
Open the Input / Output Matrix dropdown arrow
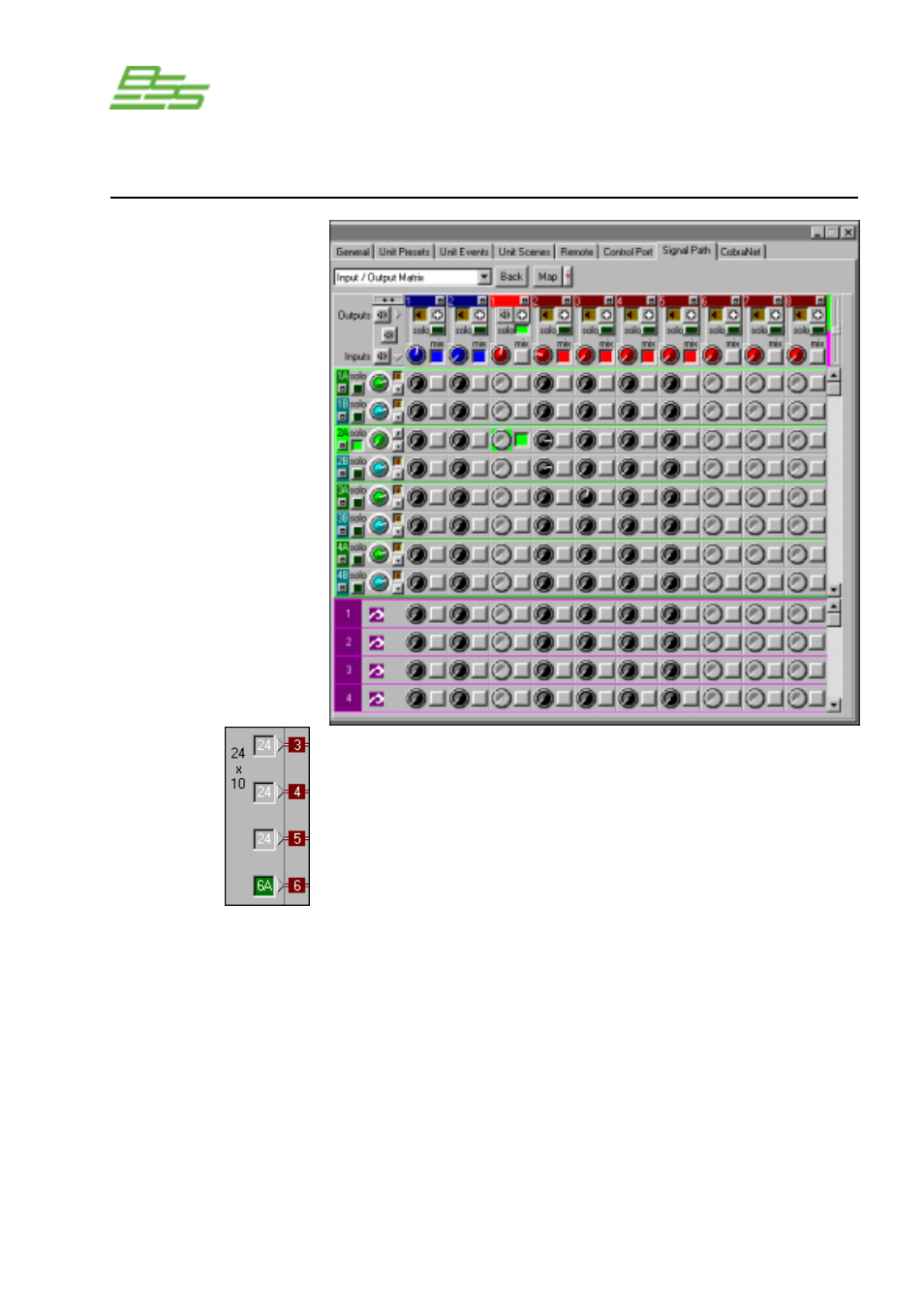(484, 277)
